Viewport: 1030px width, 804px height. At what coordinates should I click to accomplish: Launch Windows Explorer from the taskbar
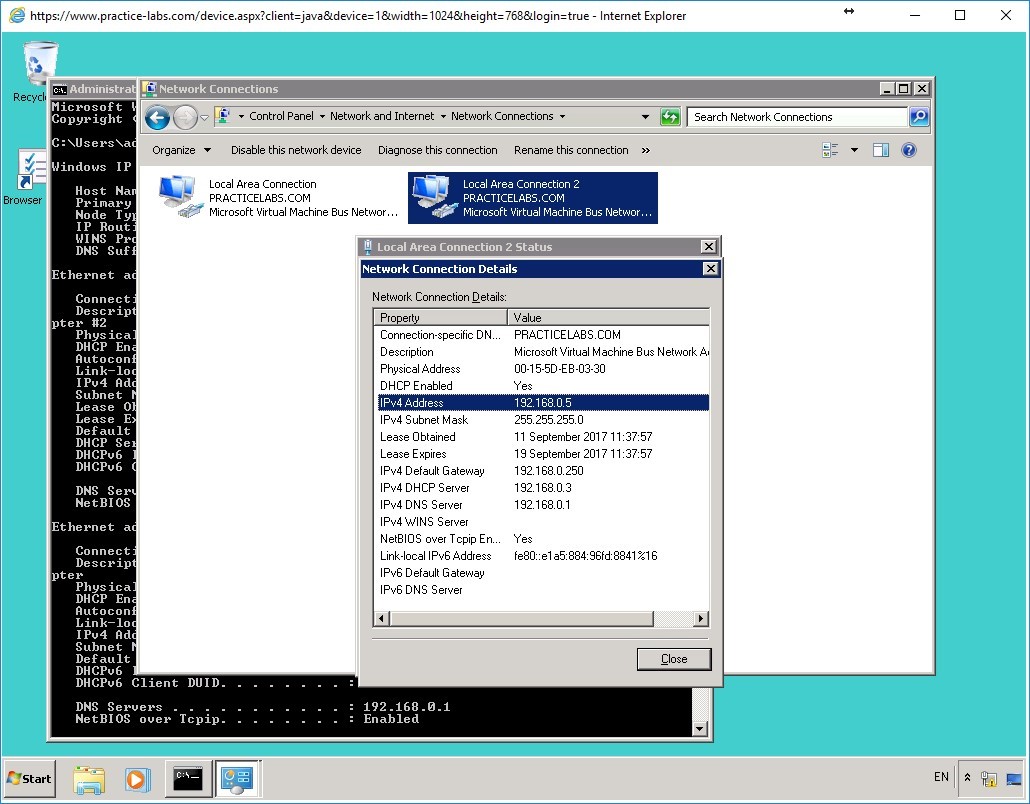click(x=90, y=778)
